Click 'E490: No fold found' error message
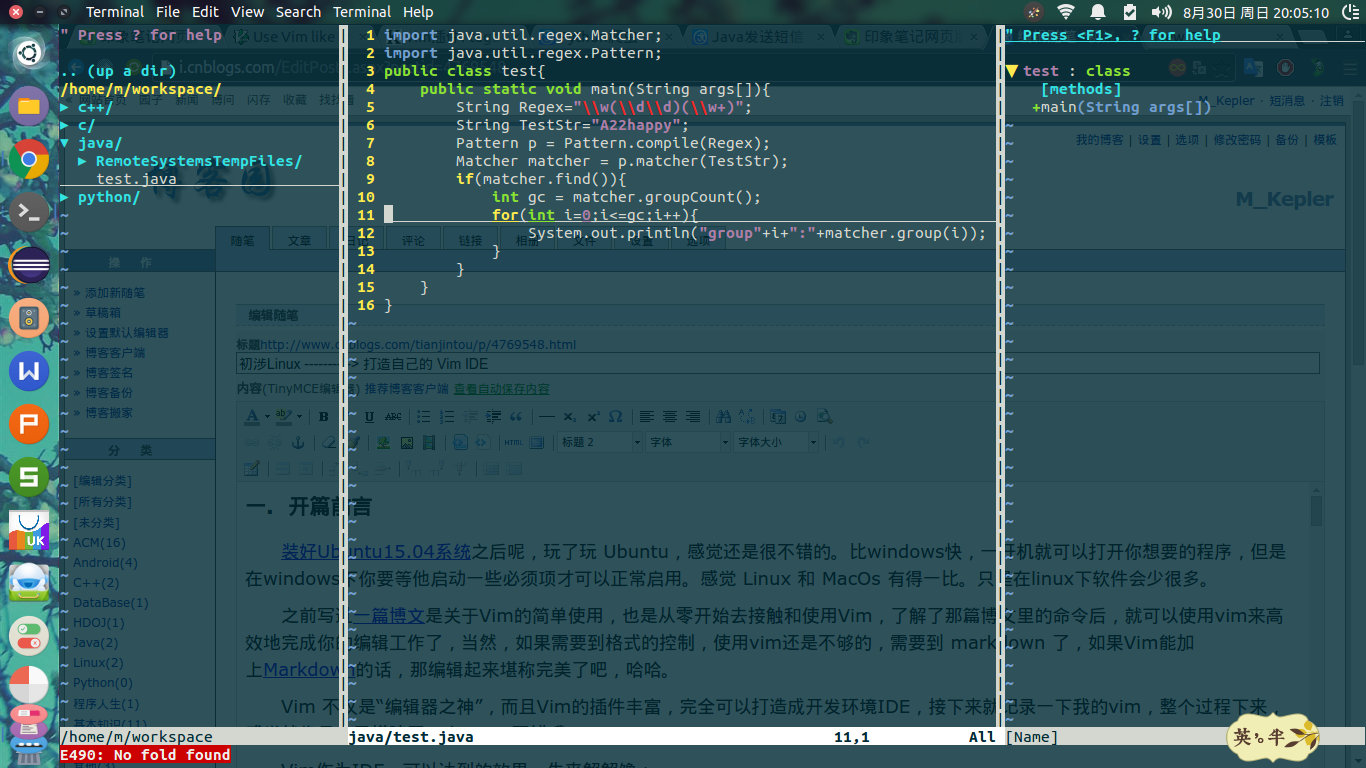The image size is (1366, 768). (x=145, y=755)
